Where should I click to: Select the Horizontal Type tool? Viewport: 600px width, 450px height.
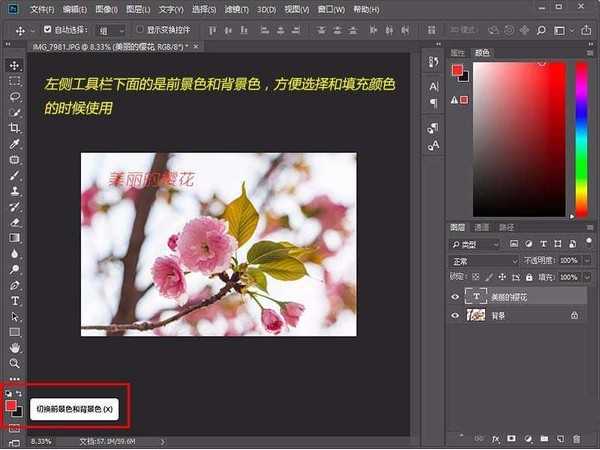tap(15, 300)
